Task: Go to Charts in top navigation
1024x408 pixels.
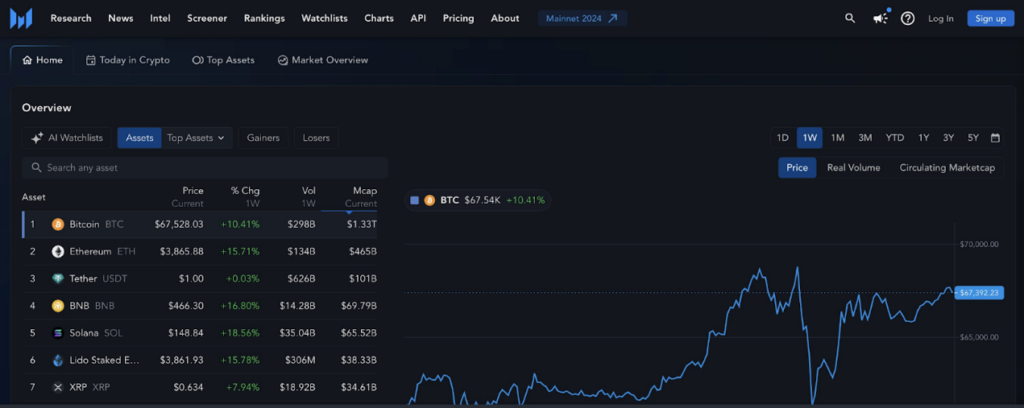Action: 379,18
